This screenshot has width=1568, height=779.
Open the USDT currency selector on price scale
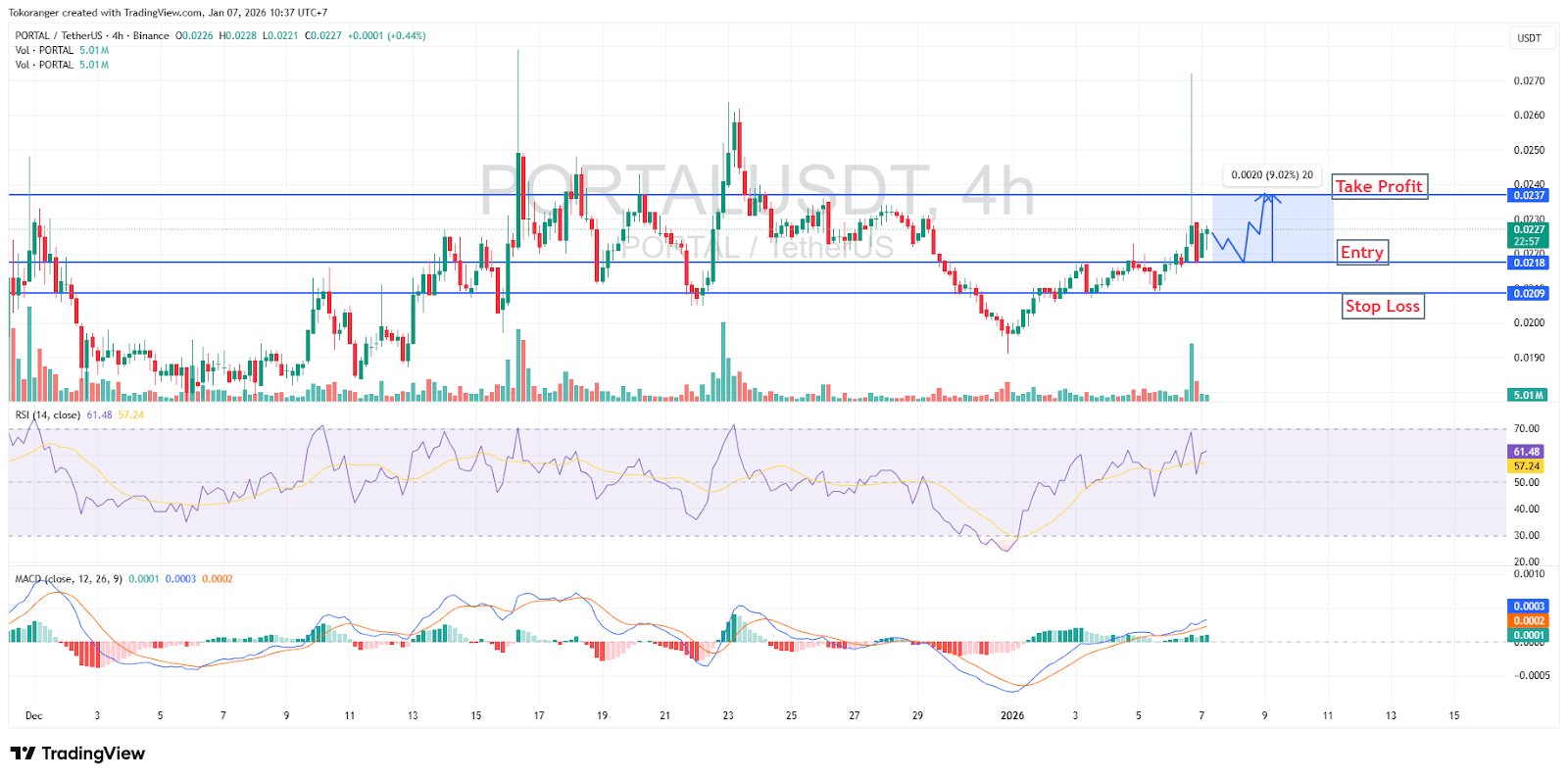[x=1529, y=38]
